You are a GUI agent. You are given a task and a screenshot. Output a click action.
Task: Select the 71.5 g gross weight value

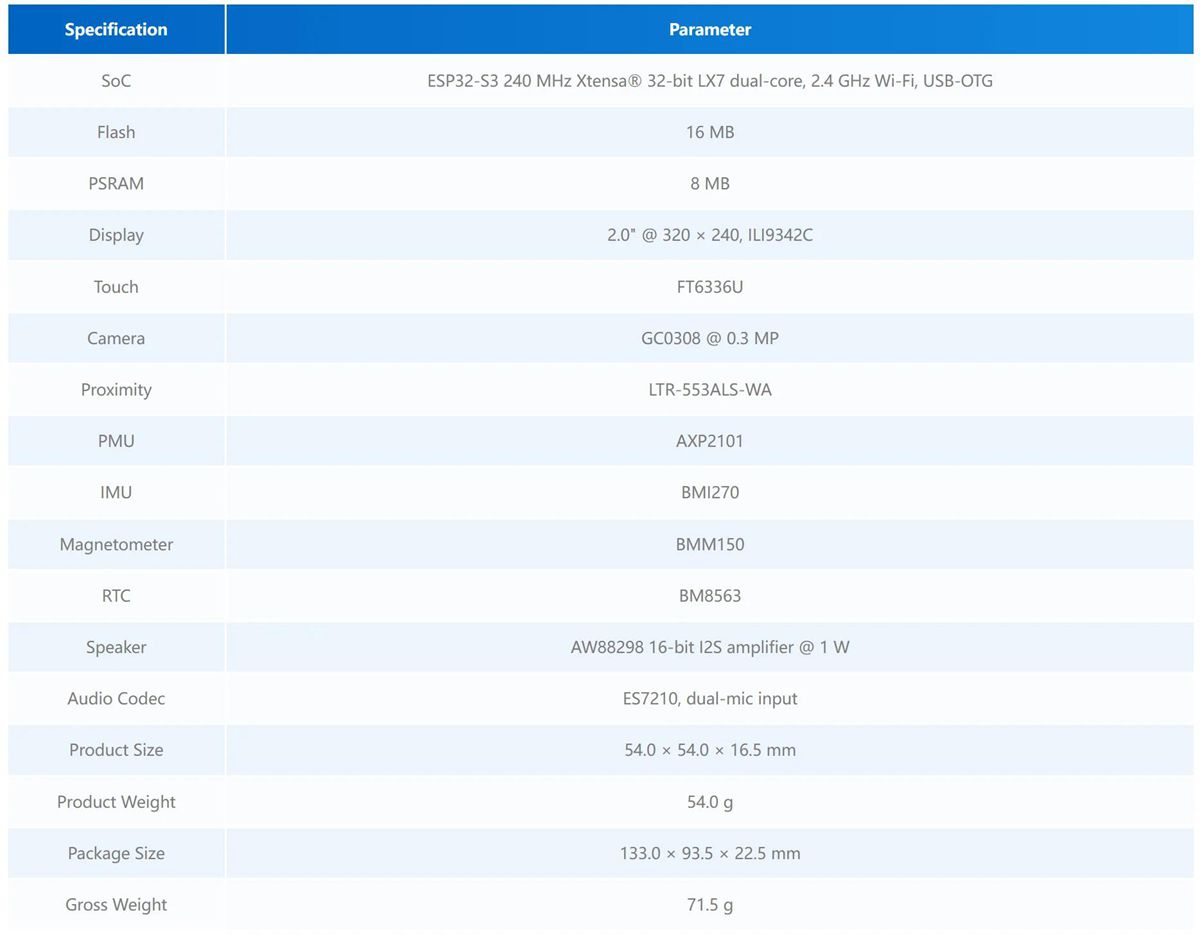709,905
